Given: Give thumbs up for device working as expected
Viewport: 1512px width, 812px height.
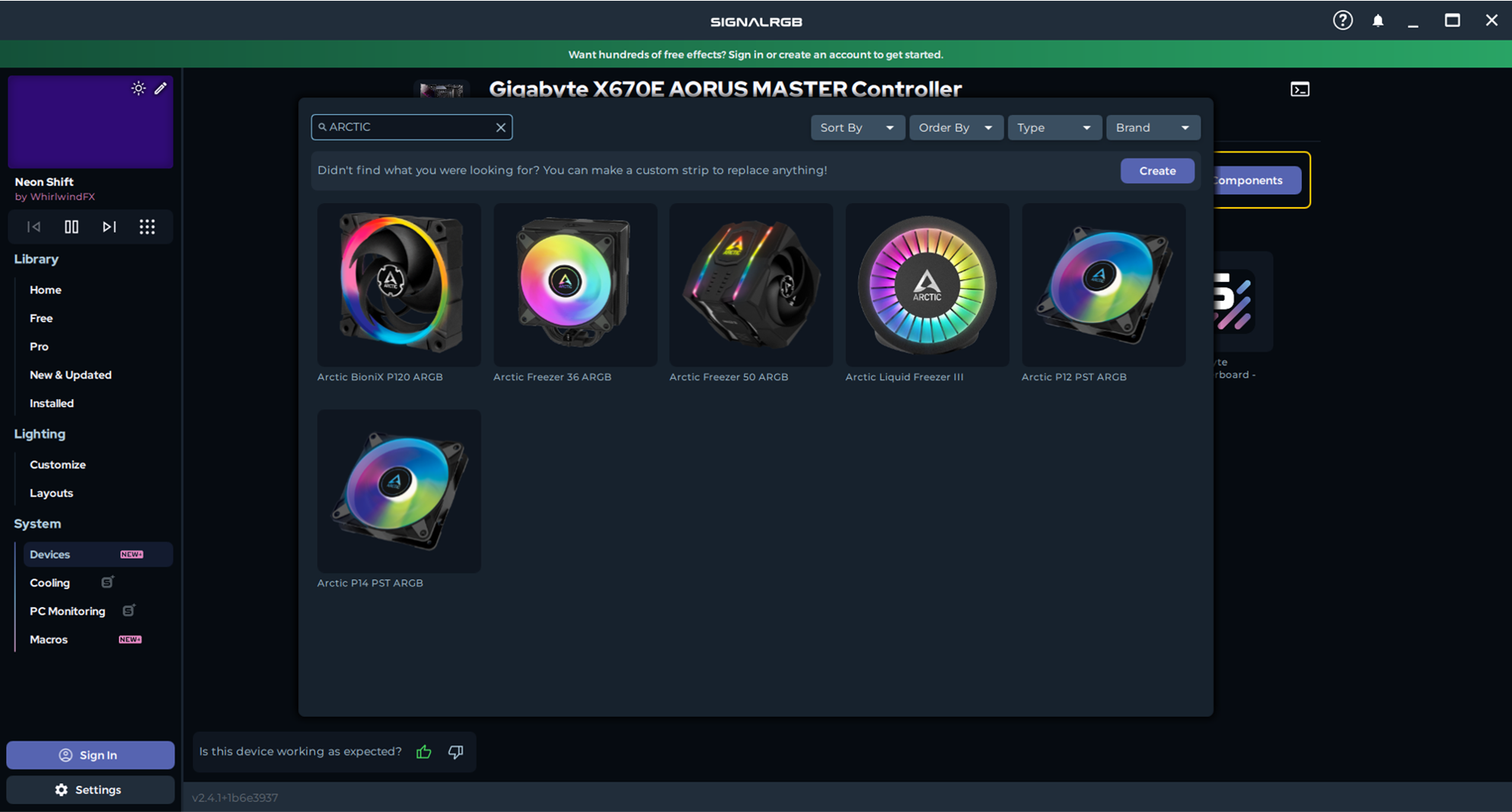Looking at the screenshot, I should pyautogui.click(x=424, y=752).
